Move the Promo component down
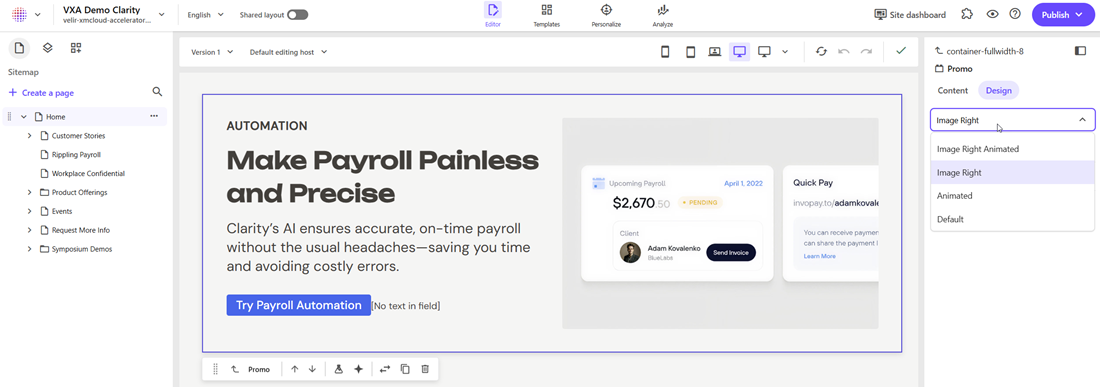 [312, 369]
